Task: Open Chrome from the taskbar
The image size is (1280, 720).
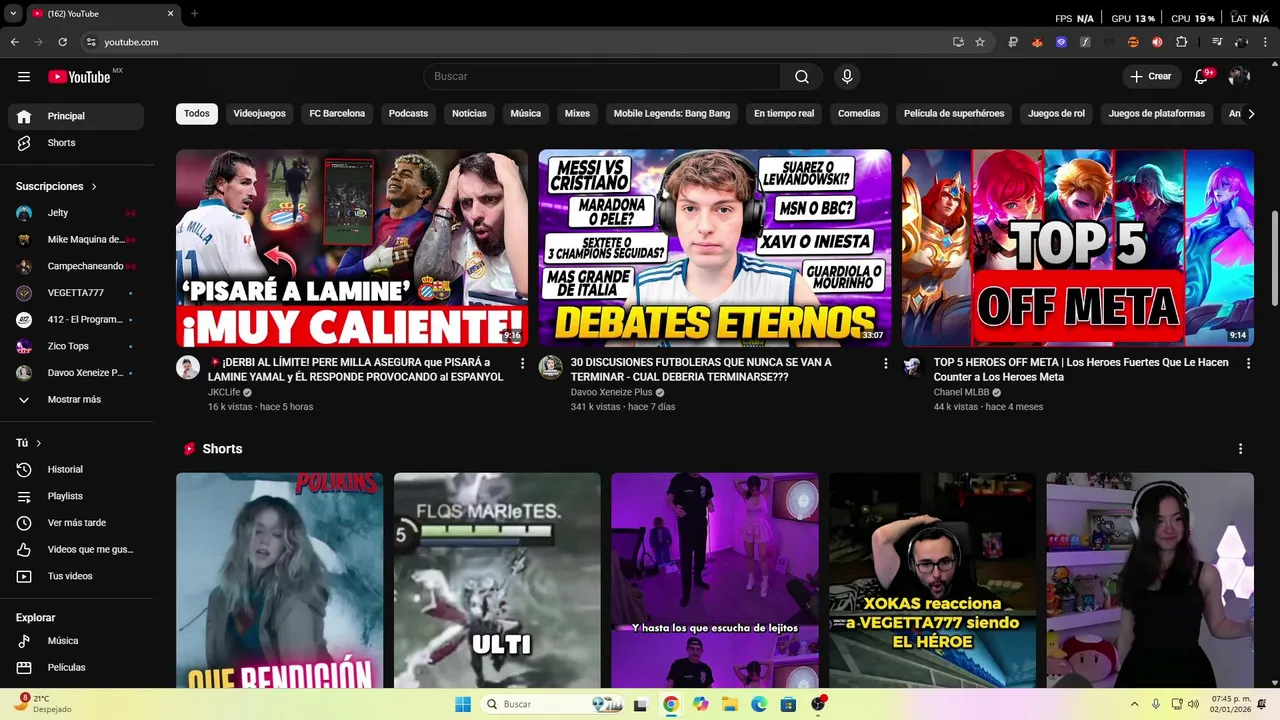Action: [671, 704]
